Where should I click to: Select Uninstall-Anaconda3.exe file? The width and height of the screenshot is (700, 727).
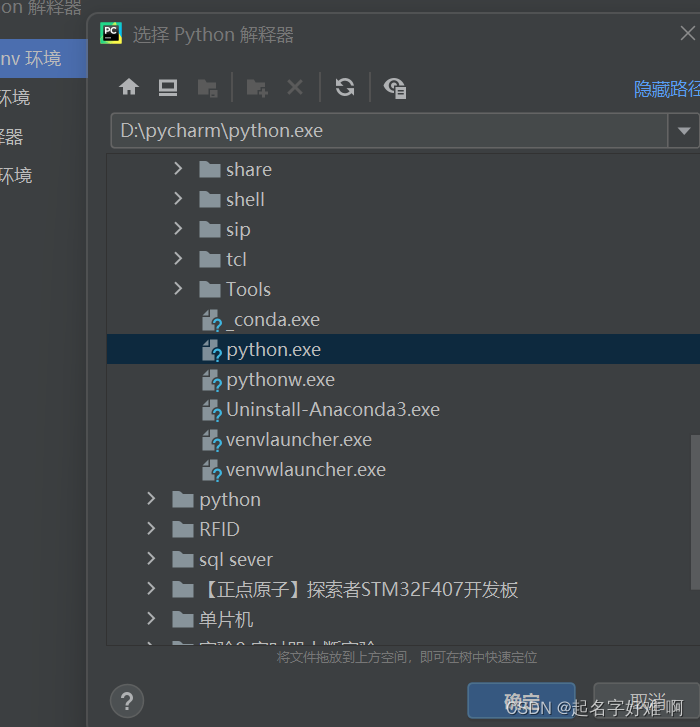[333, 410]
